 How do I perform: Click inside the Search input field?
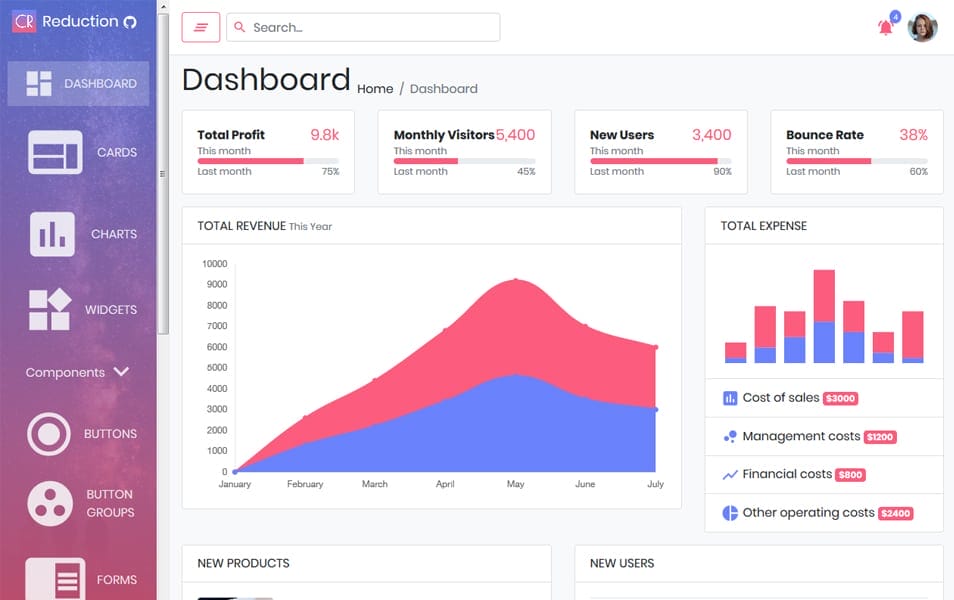pyautogui.click(x=370, y=28)
